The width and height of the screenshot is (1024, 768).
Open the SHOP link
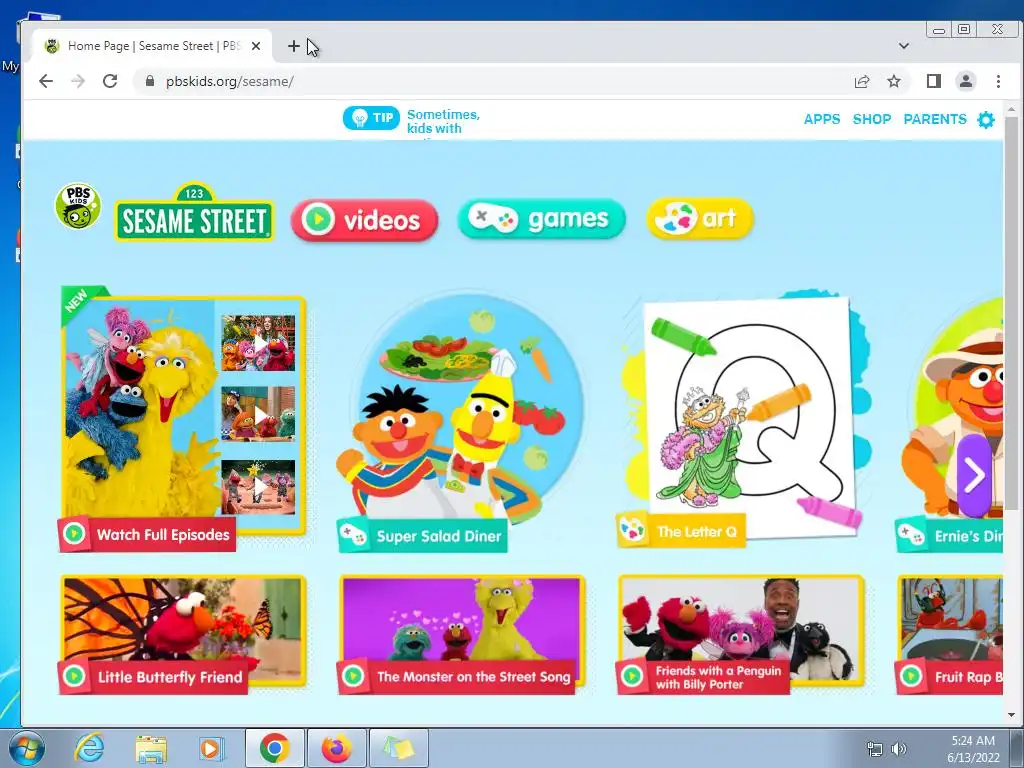(872, 120)
